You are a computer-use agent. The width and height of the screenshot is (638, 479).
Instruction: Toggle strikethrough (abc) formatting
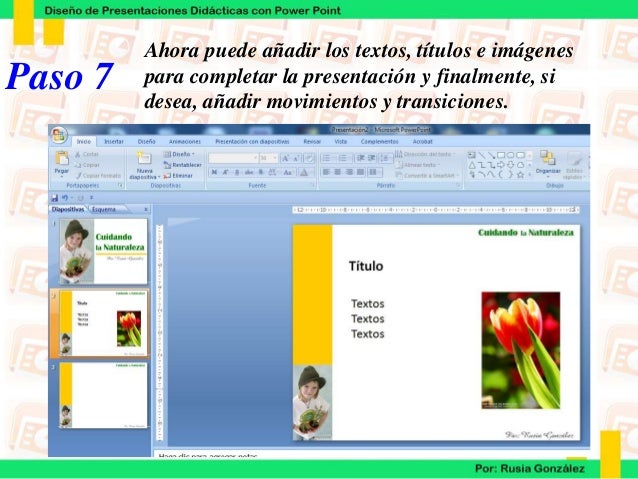point(249,173)
